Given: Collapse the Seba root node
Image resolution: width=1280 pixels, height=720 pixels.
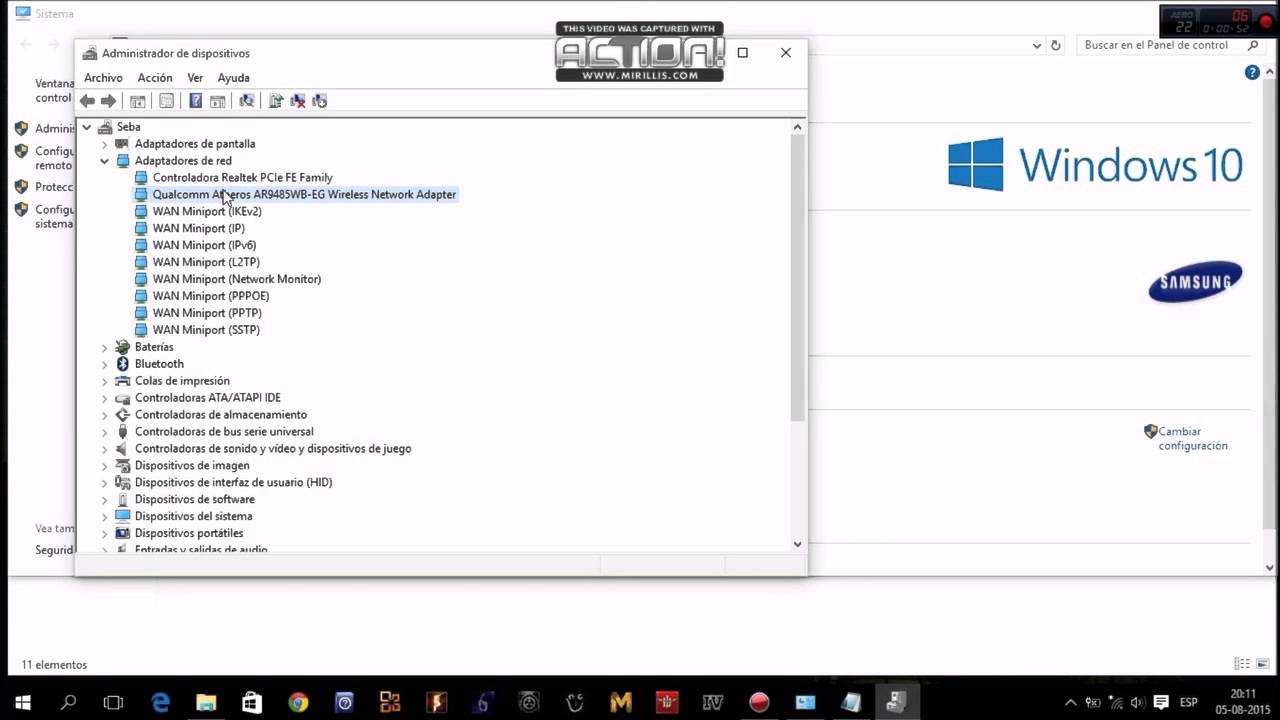Looking at the screenshot, I should coord(87,127).
